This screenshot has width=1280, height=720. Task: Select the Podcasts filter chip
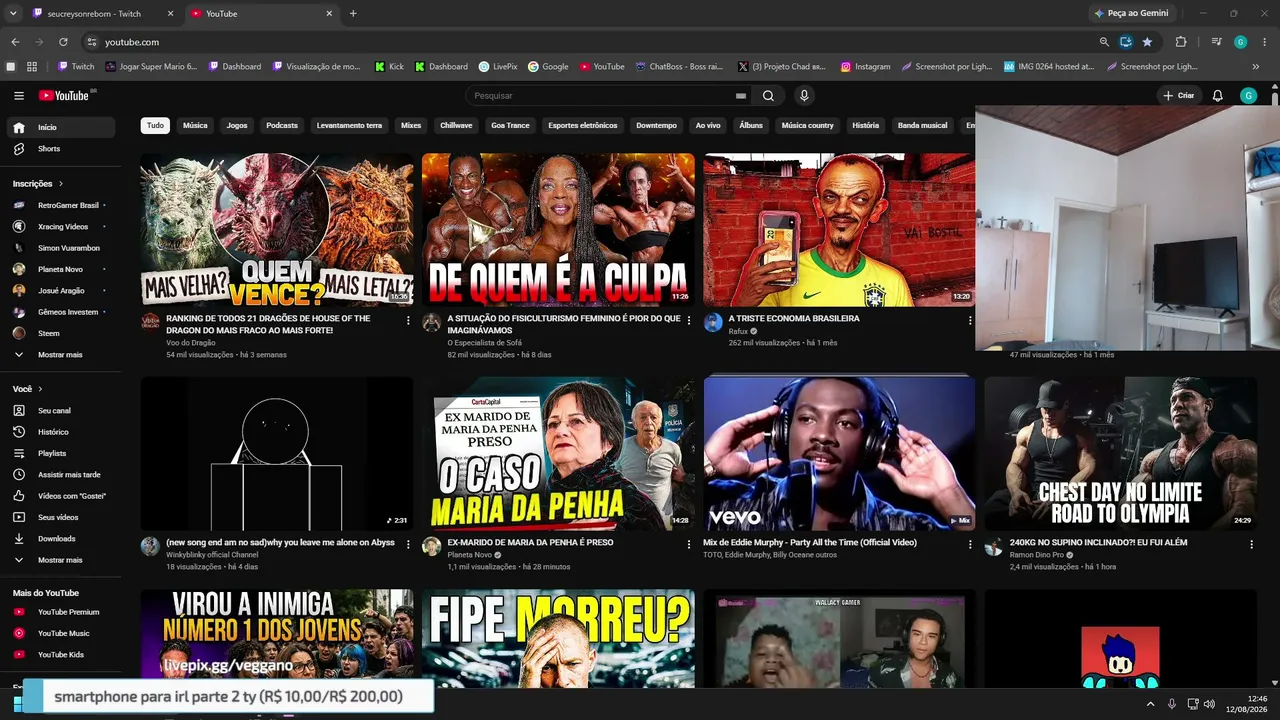(282, 126)
